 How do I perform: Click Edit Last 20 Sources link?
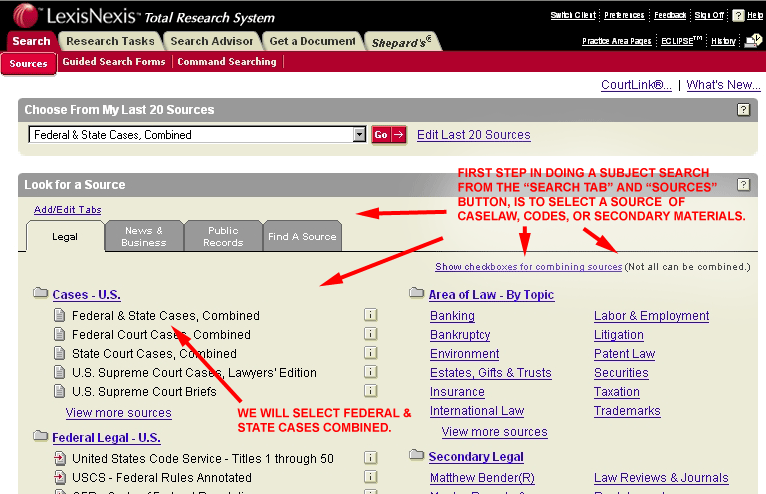coord(474,135)
